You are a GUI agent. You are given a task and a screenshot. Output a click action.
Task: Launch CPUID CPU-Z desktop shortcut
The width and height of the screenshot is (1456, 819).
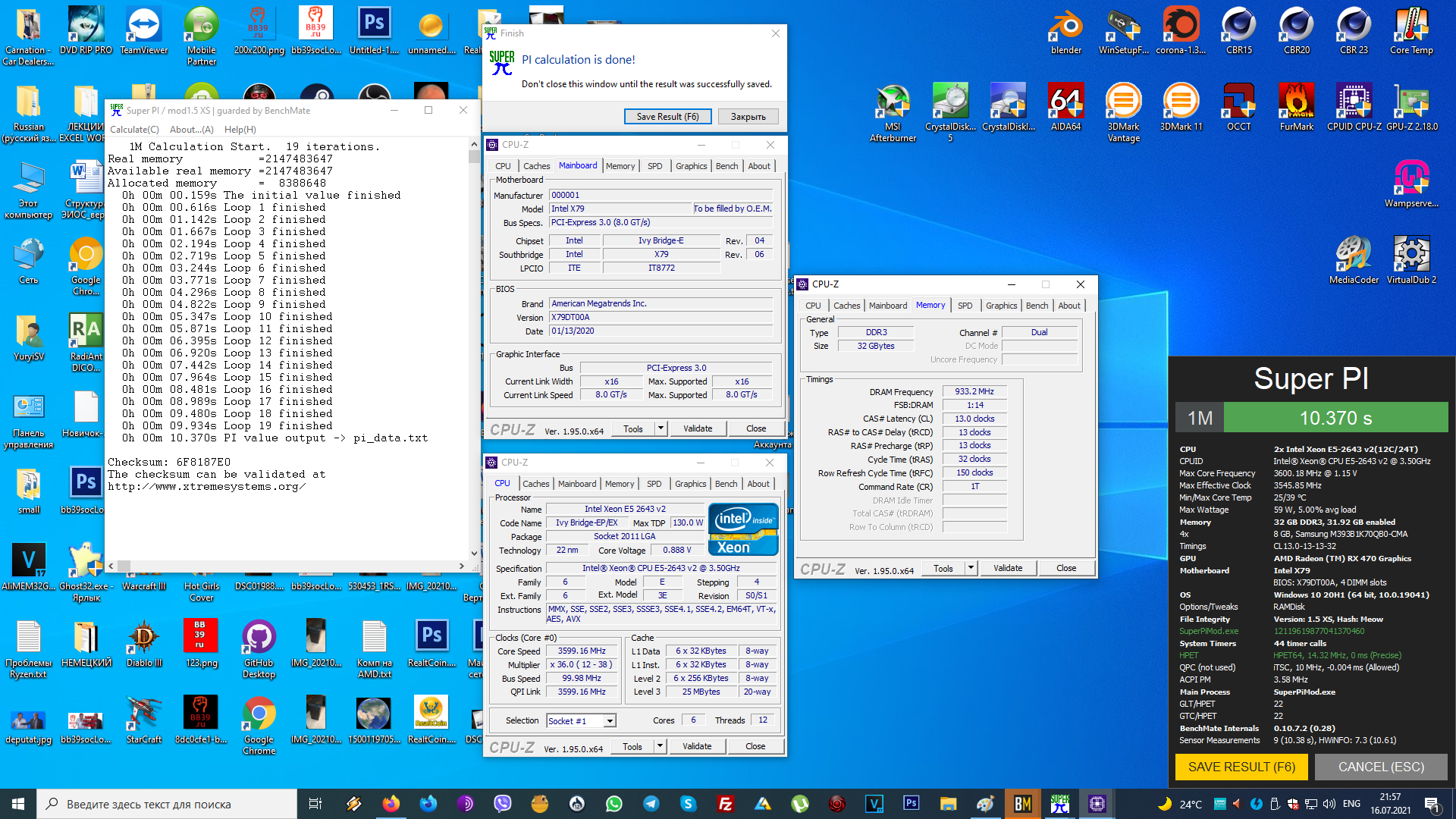tap(1354, 107)
